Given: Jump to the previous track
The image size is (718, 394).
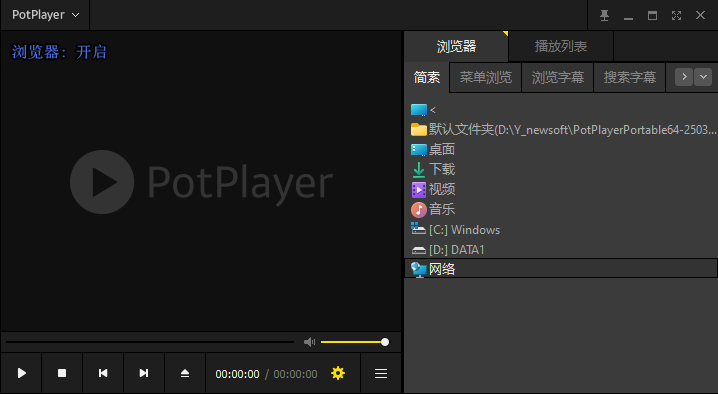Looking at the screenshot, I should (103, 373).
